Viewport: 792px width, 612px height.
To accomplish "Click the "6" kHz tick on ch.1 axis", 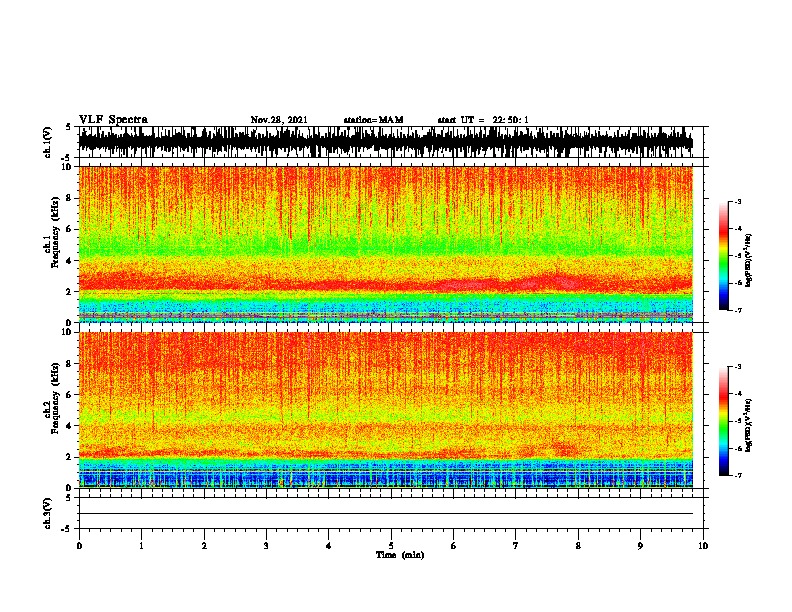I will tap(69, 229).
